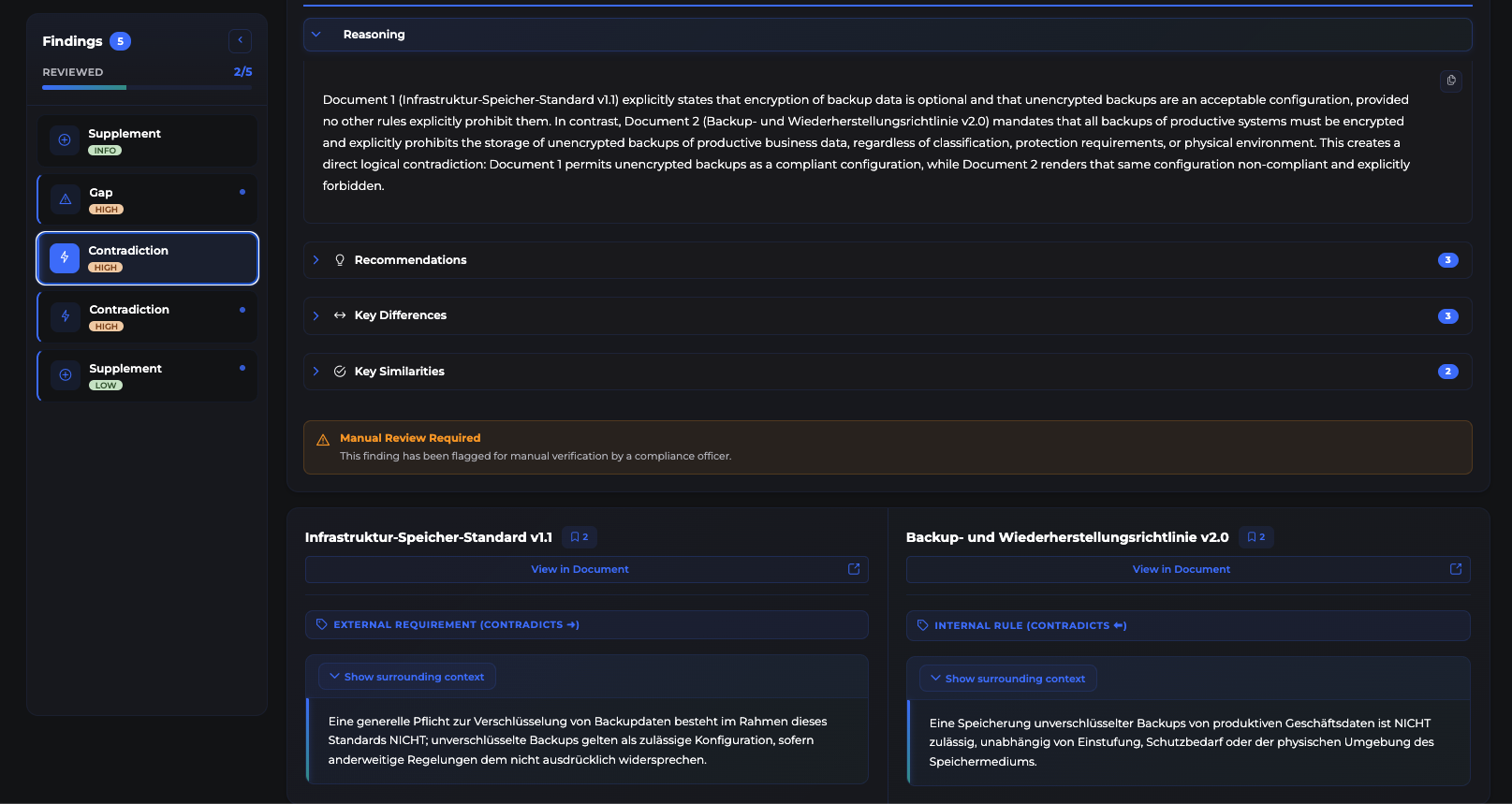Image resolution: width=1512 pixels, height=804 pixels.
Task: Click the warning triangle icon on Gap
Action: 66,199
